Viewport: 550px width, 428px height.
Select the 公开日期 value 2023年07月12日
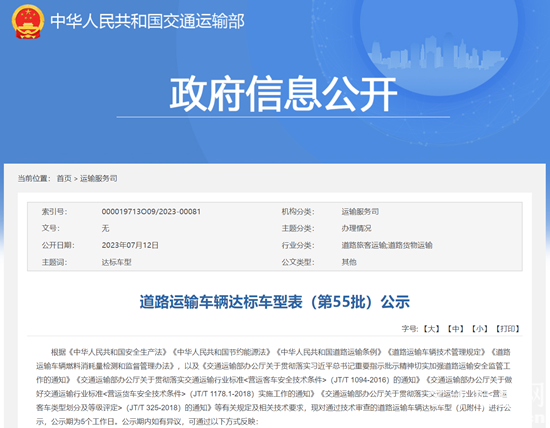coord(130,245)
